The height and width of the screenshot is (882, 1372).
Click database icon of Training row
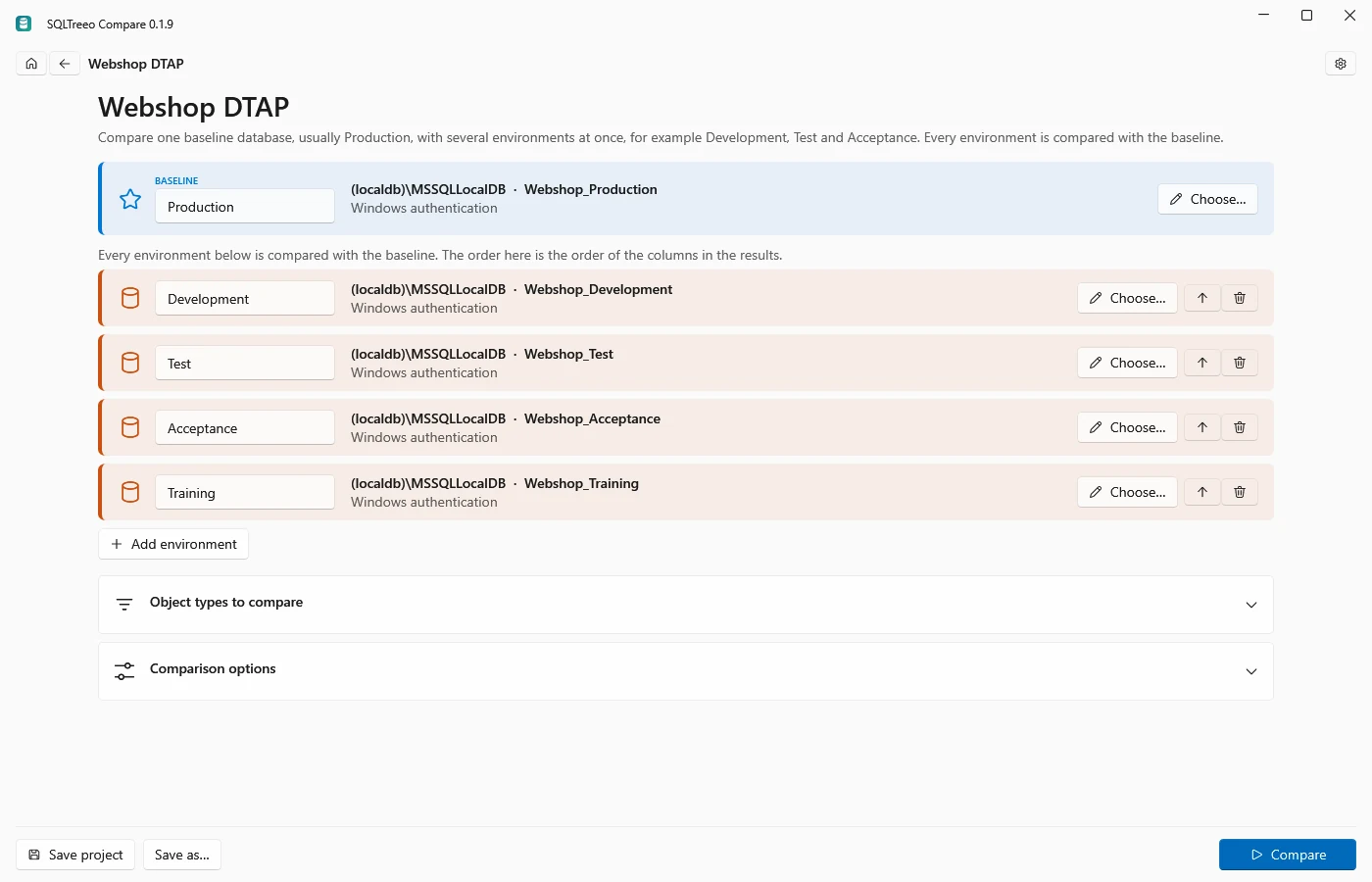point(130,492)
